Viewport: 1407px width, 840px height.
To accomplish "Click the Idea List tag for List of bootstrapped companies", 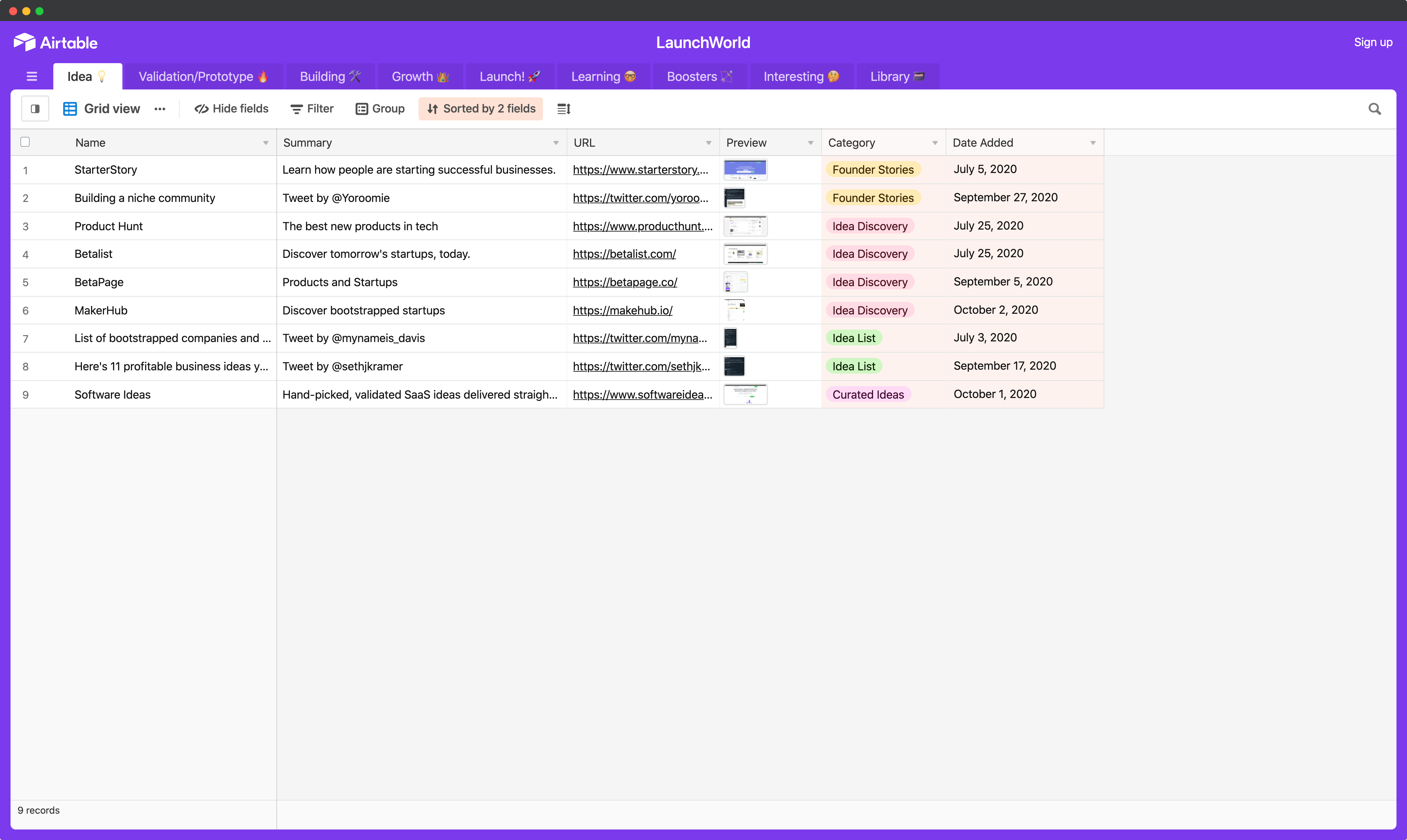I will 854,338.
